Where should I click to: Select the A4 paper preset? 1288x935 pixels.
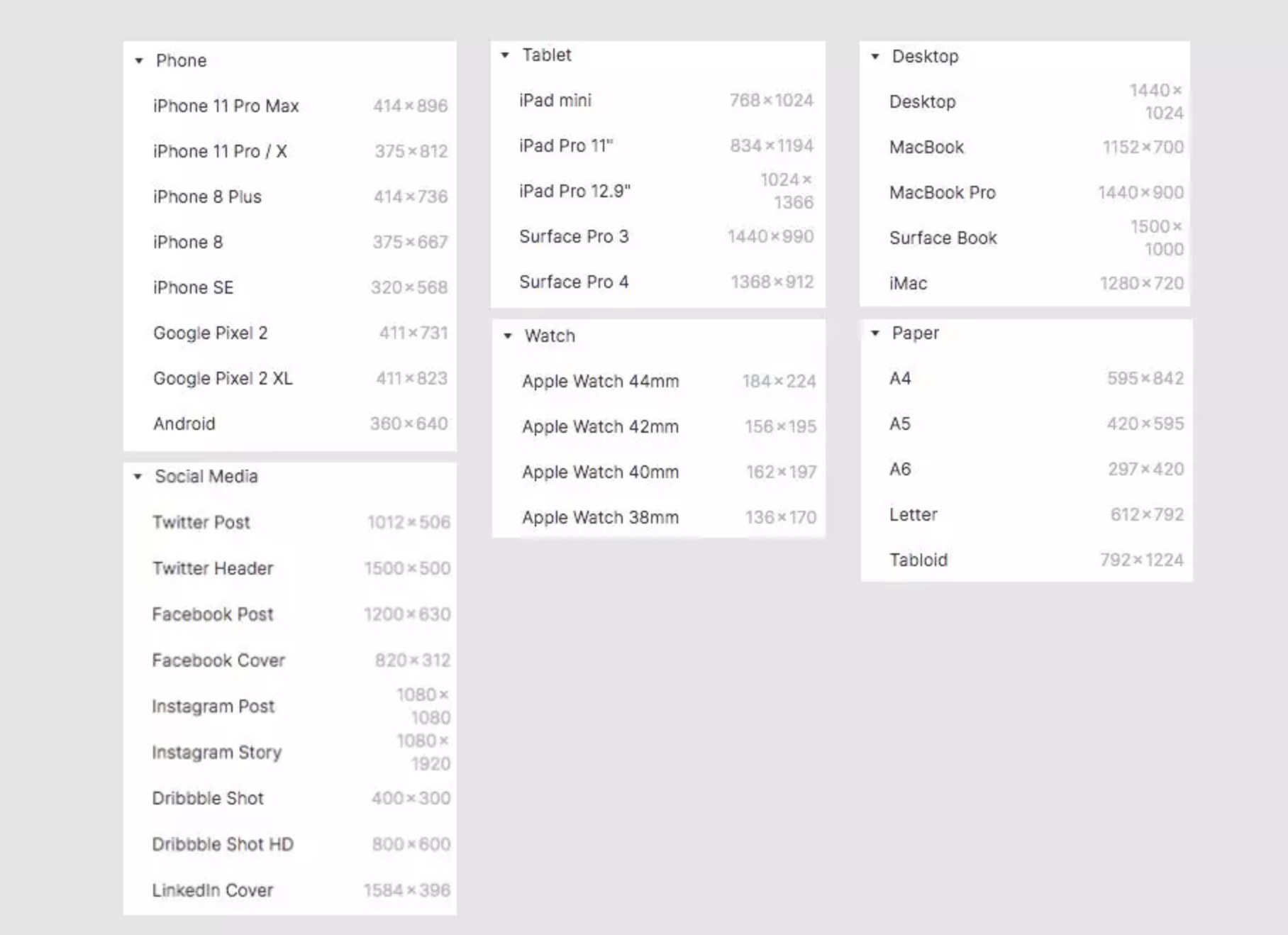1027,379
